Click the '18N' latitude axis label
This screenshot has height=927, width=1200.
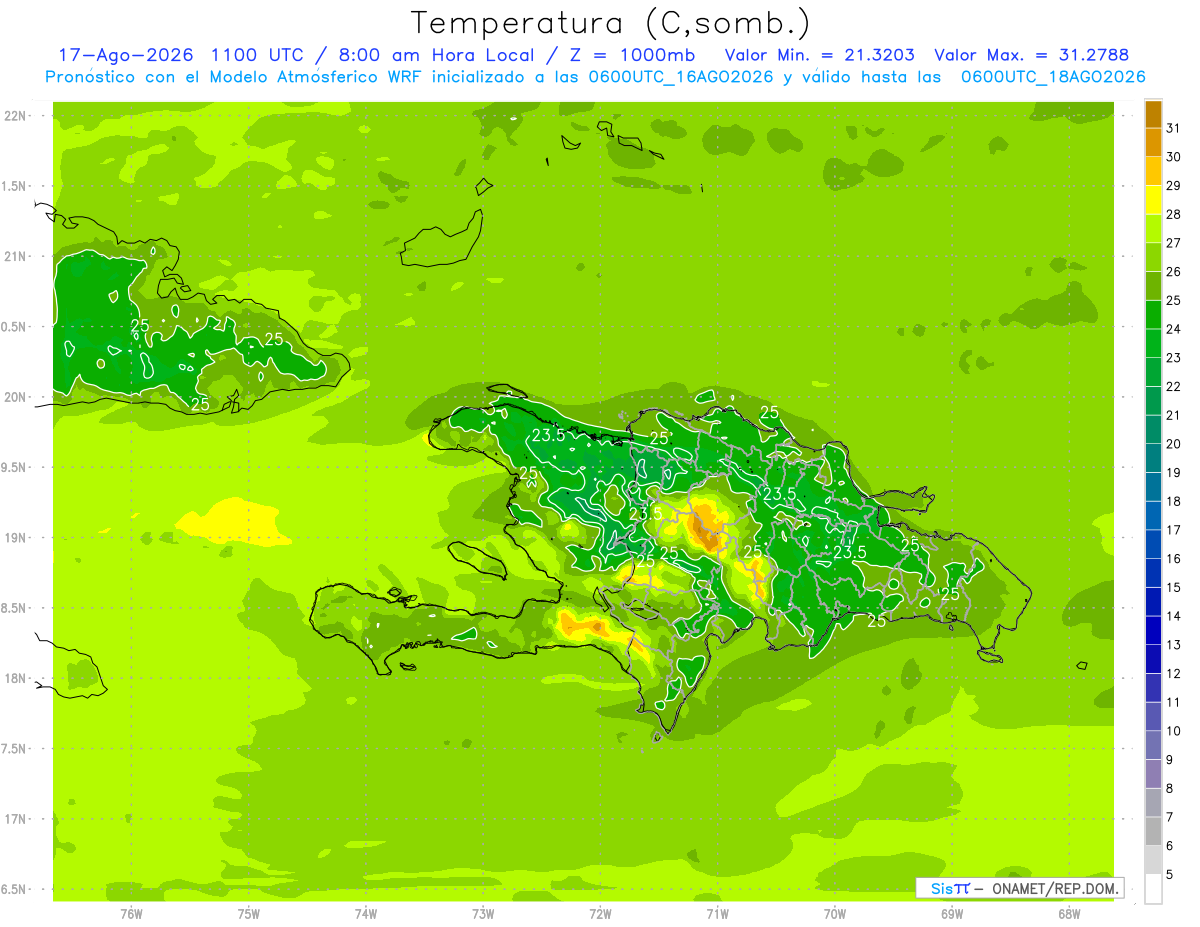[x=15, y=678]
